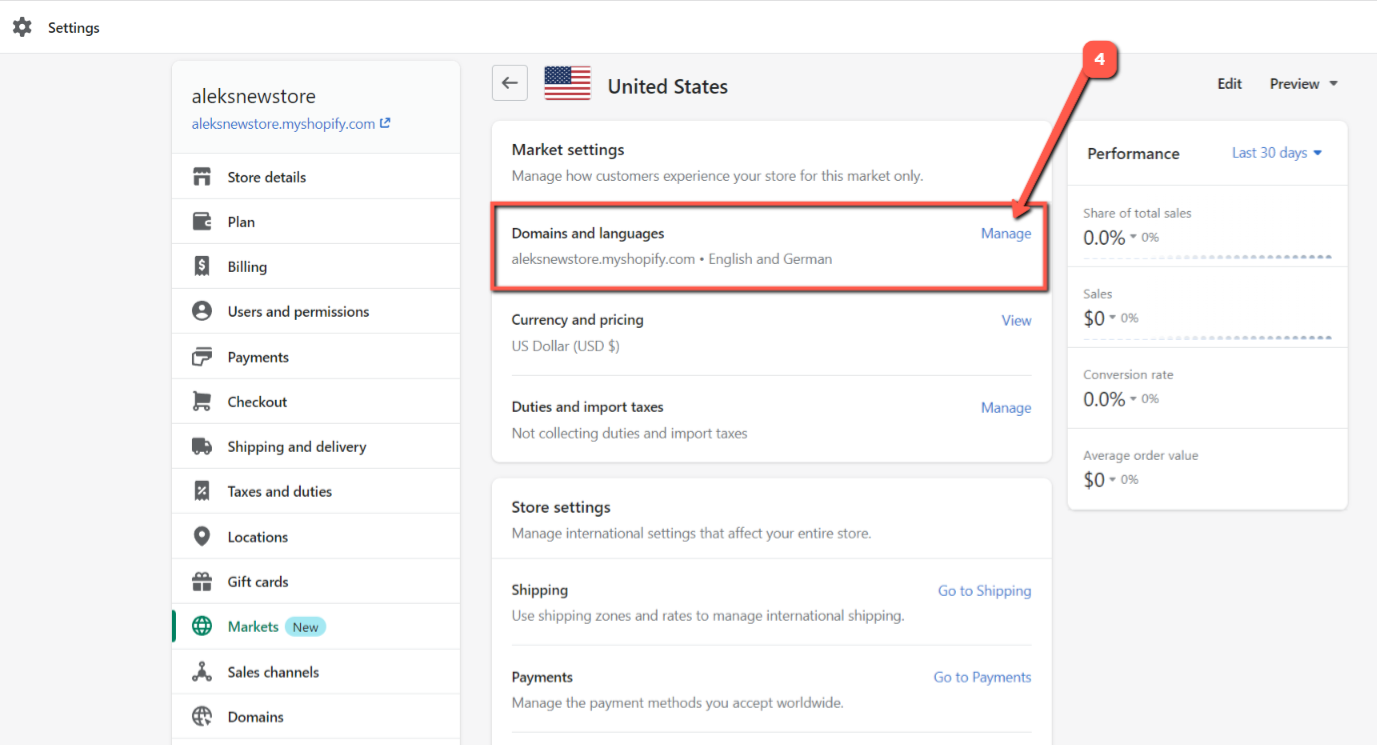Click 'Not collecting duties and import taxes' text
1377x745 pixels.
point(630,433)
